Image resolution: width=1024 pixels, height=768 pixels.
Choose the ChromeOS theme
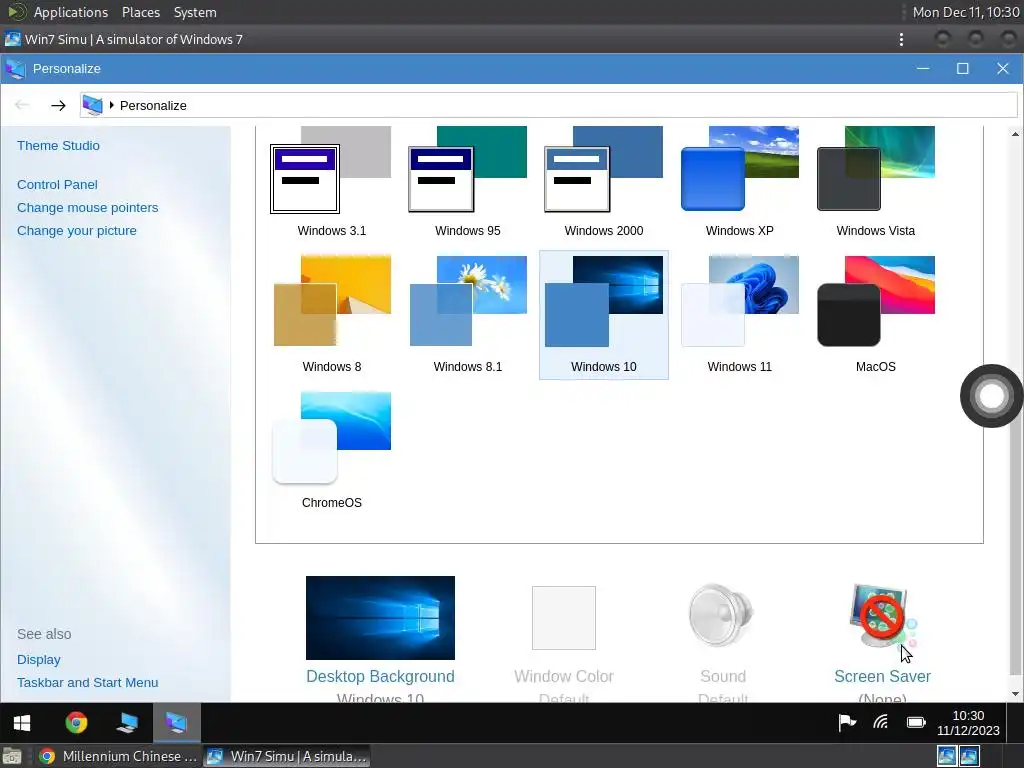tap(331, 450)
